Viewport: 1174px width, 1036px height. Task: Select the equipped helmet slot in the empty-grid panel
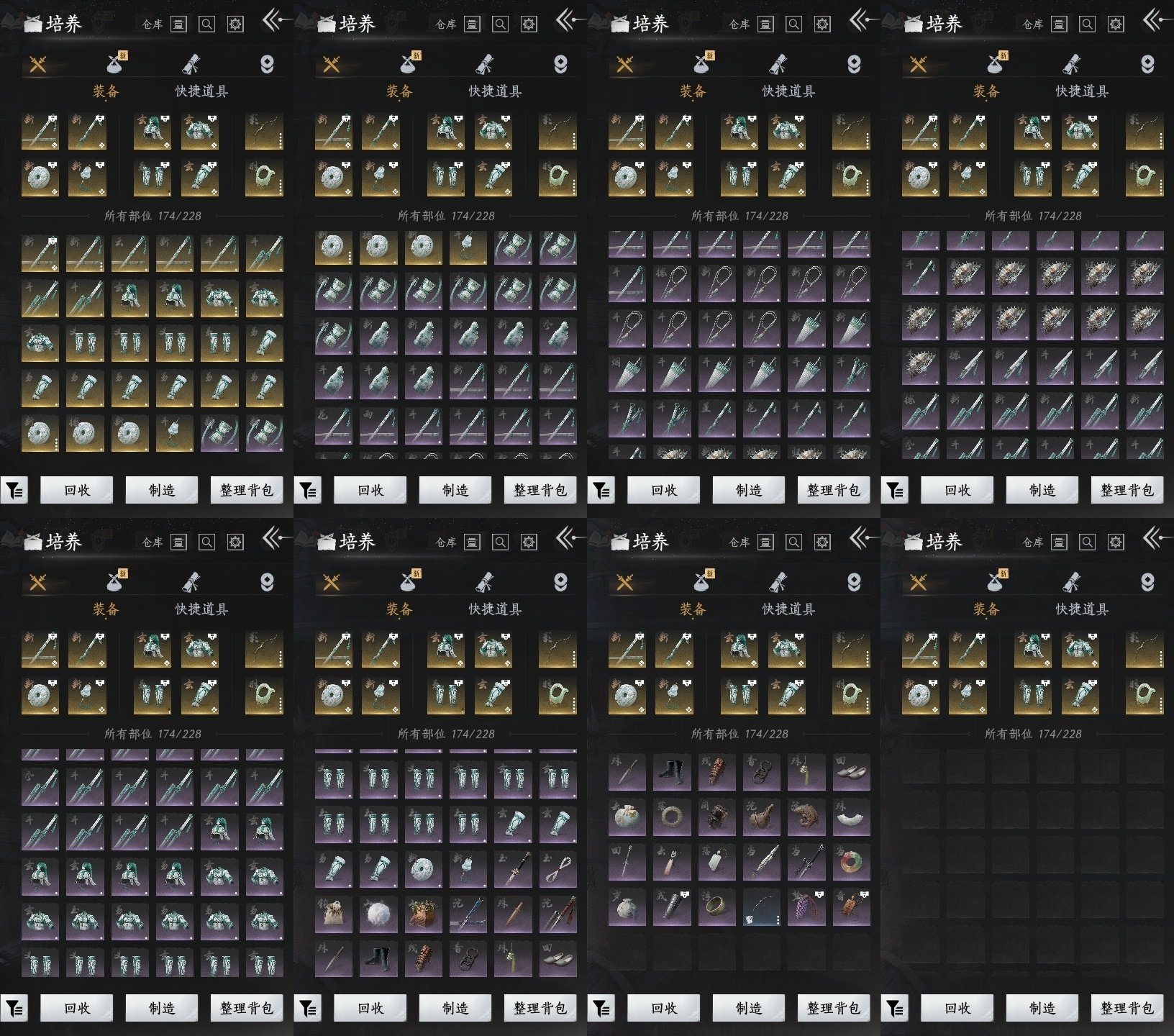click(x=1033, y=649)
